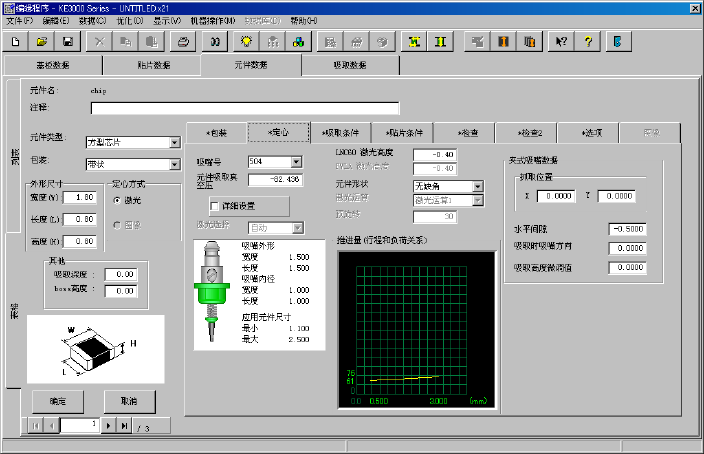
Task: Open the 优化(O) menu
Action: [x=126, y=20]
